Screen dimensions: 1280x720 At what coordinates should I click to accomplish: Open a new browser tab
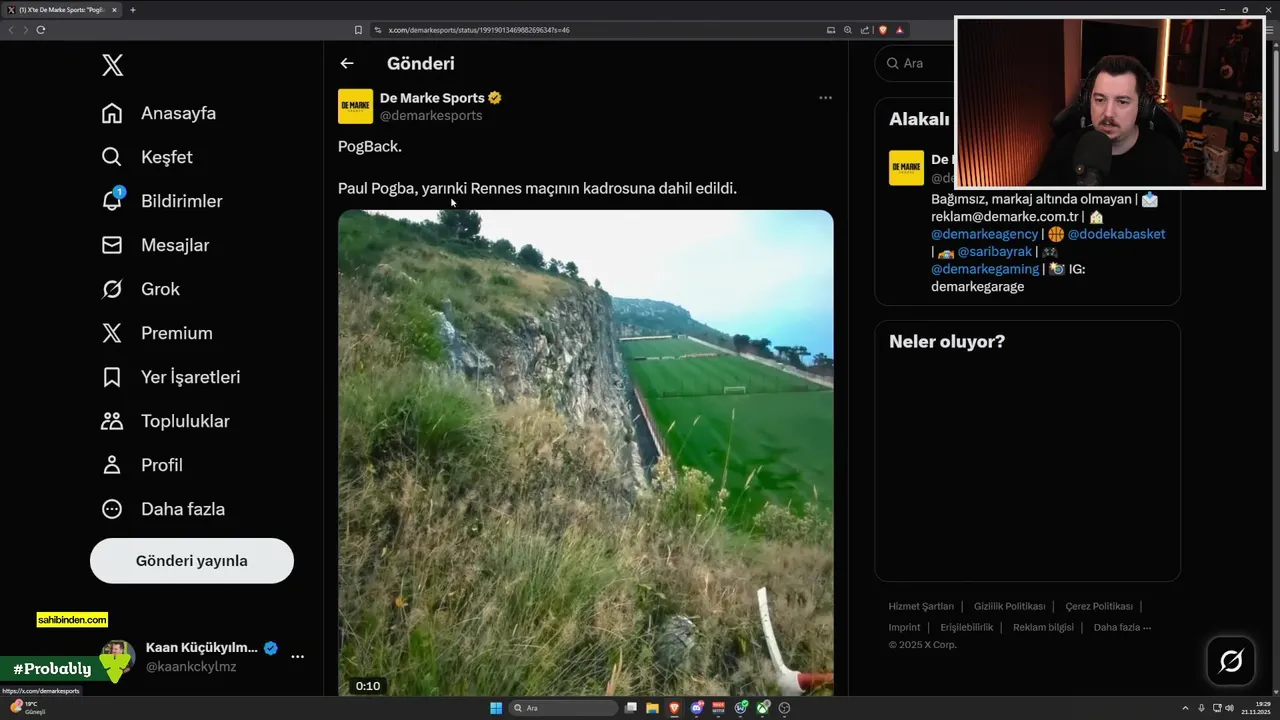(x=133, y=10)
